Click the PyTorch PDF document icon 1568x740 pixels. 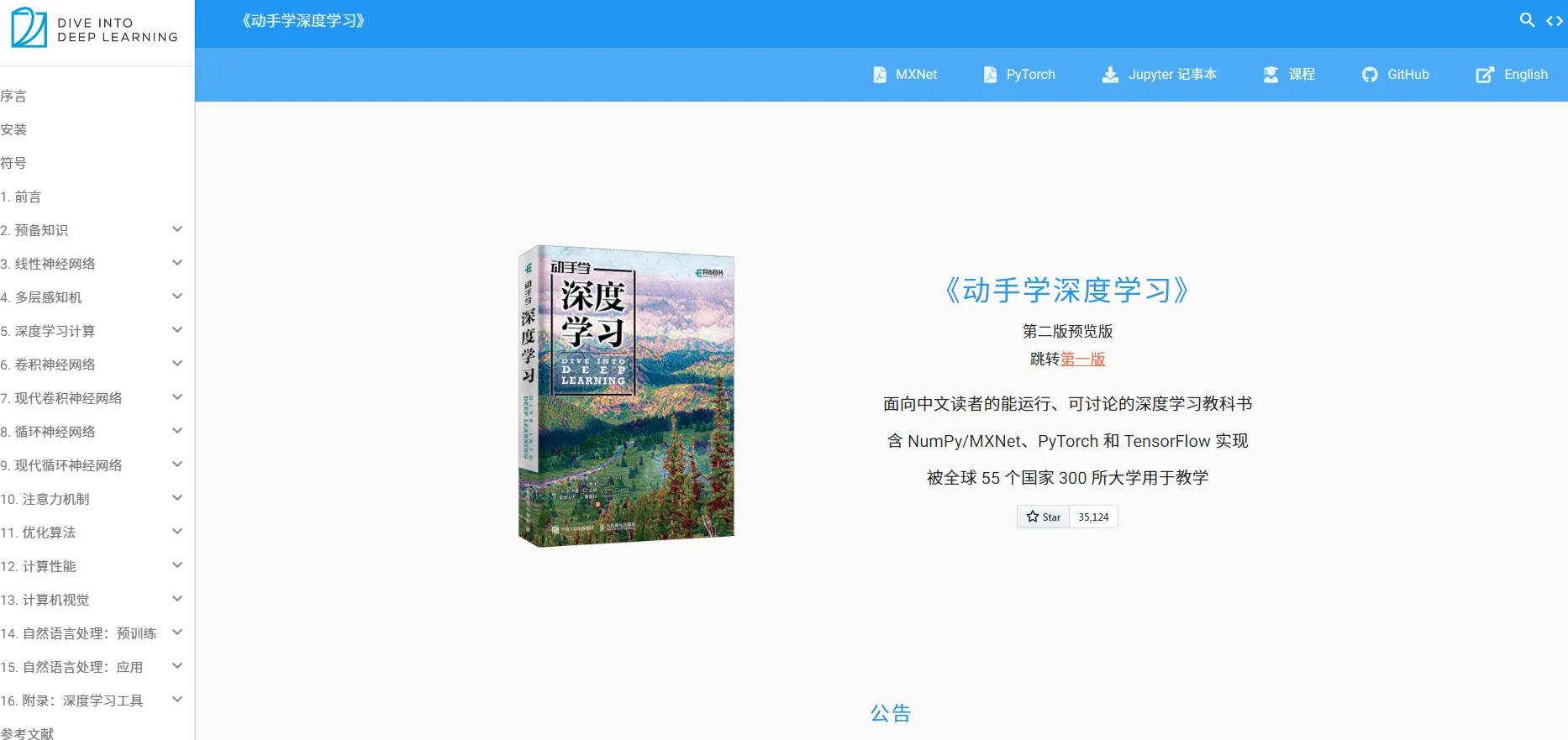(990, 75)
